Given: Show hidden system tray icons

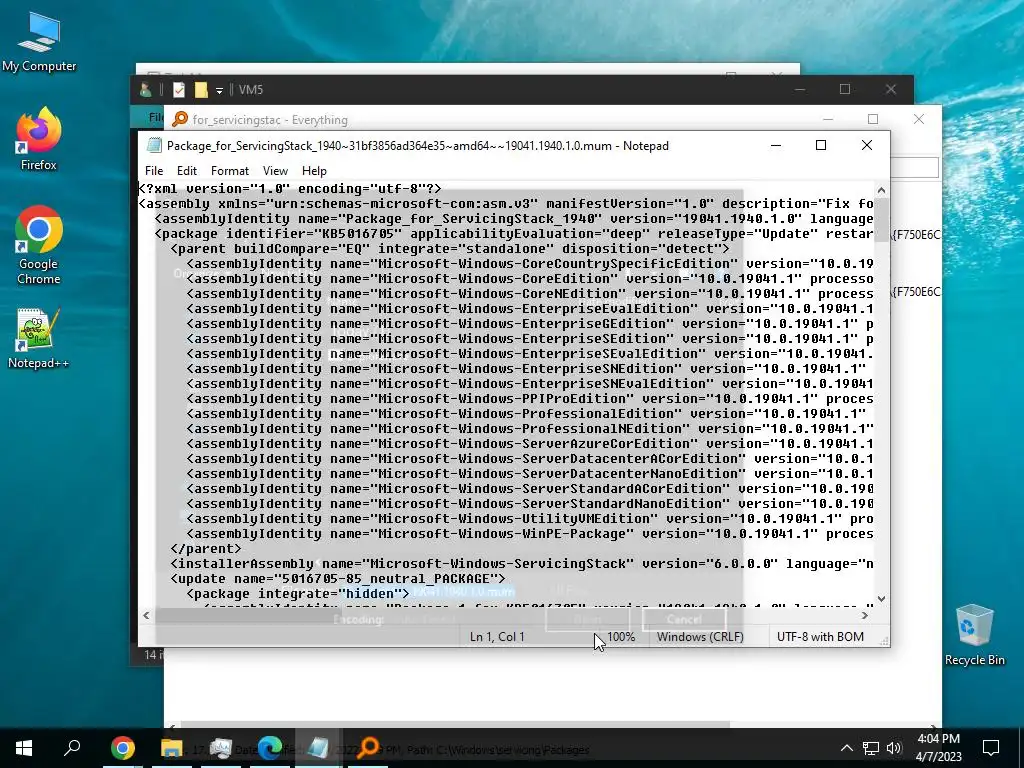Looking at the screenshot, I should click(846, 748).
